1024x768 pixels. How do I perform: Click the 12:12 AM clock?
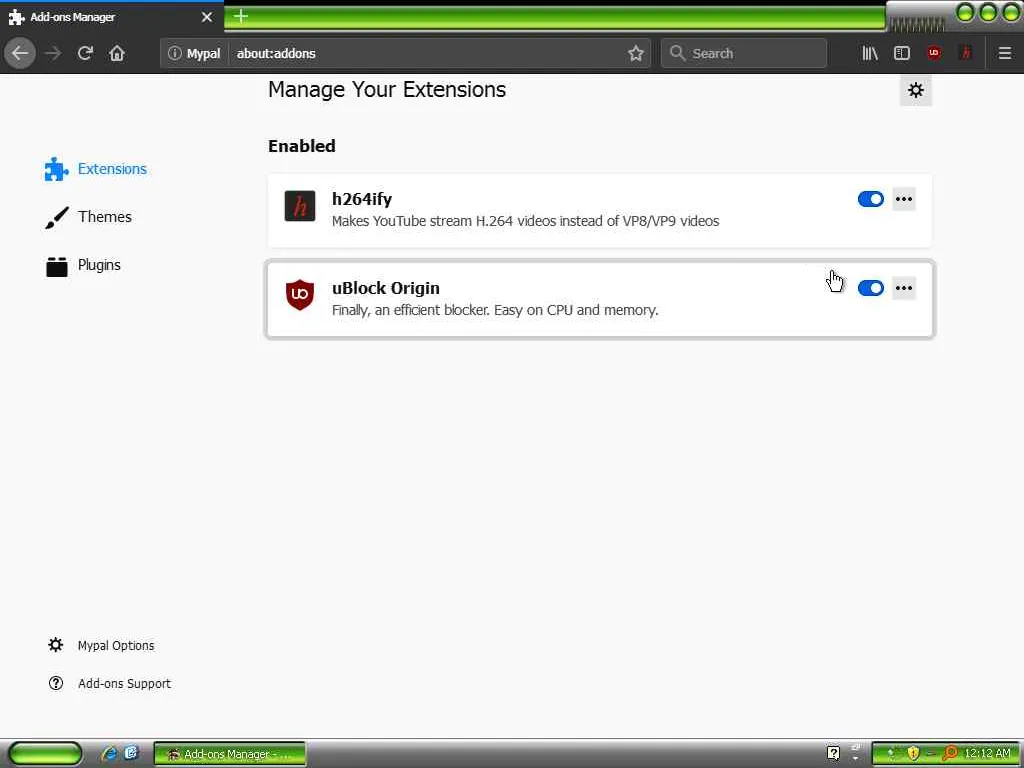(x=987, y=753)
